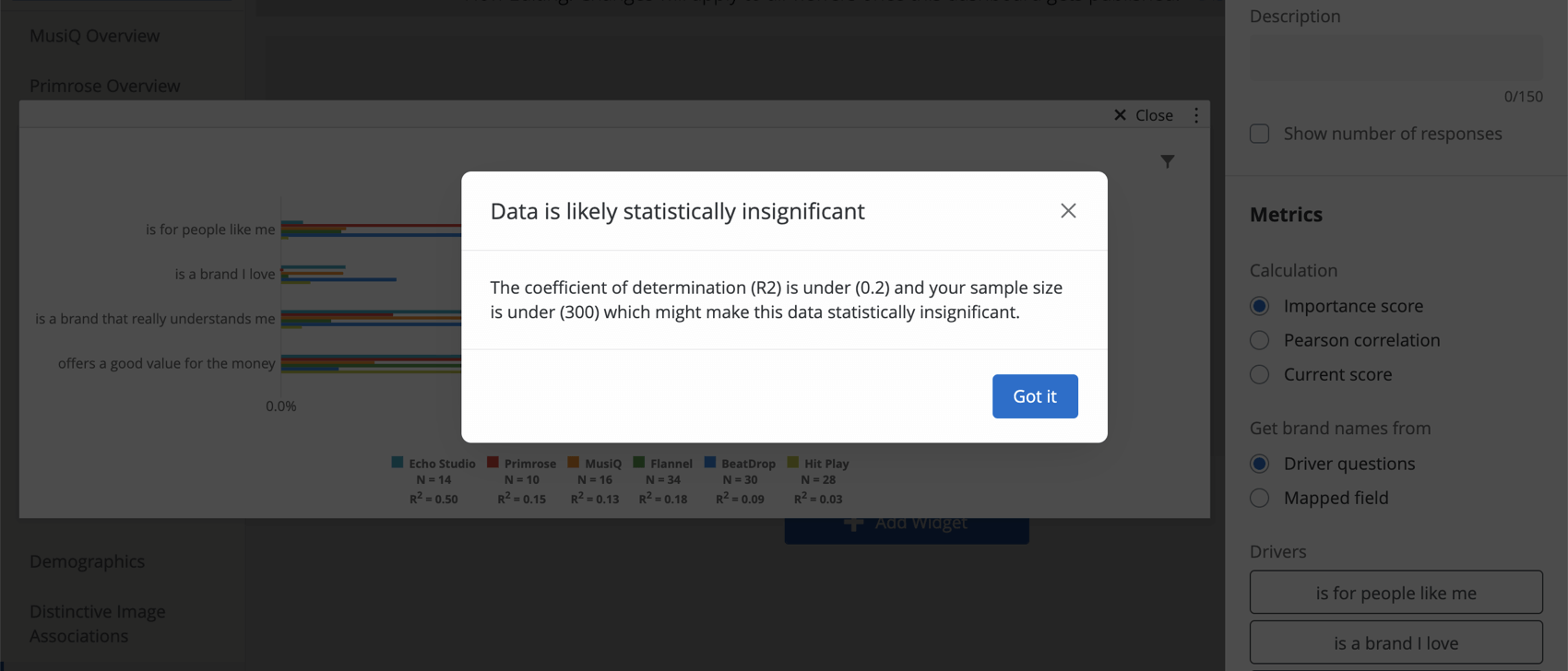Select the Importance score radio button

(1259, 305)
